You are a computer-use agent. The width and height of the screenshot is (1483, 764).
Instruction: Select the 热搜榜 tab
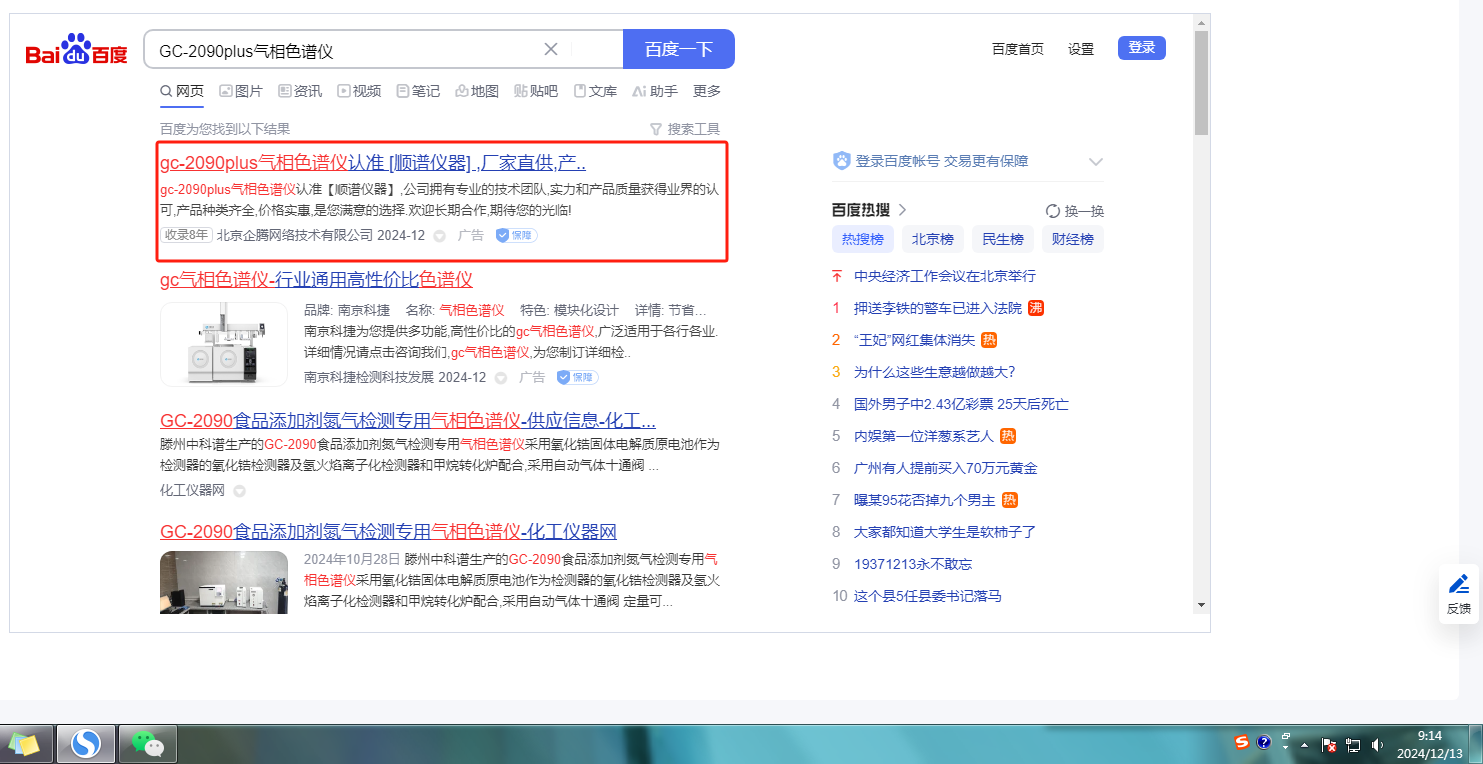(863, 239)
